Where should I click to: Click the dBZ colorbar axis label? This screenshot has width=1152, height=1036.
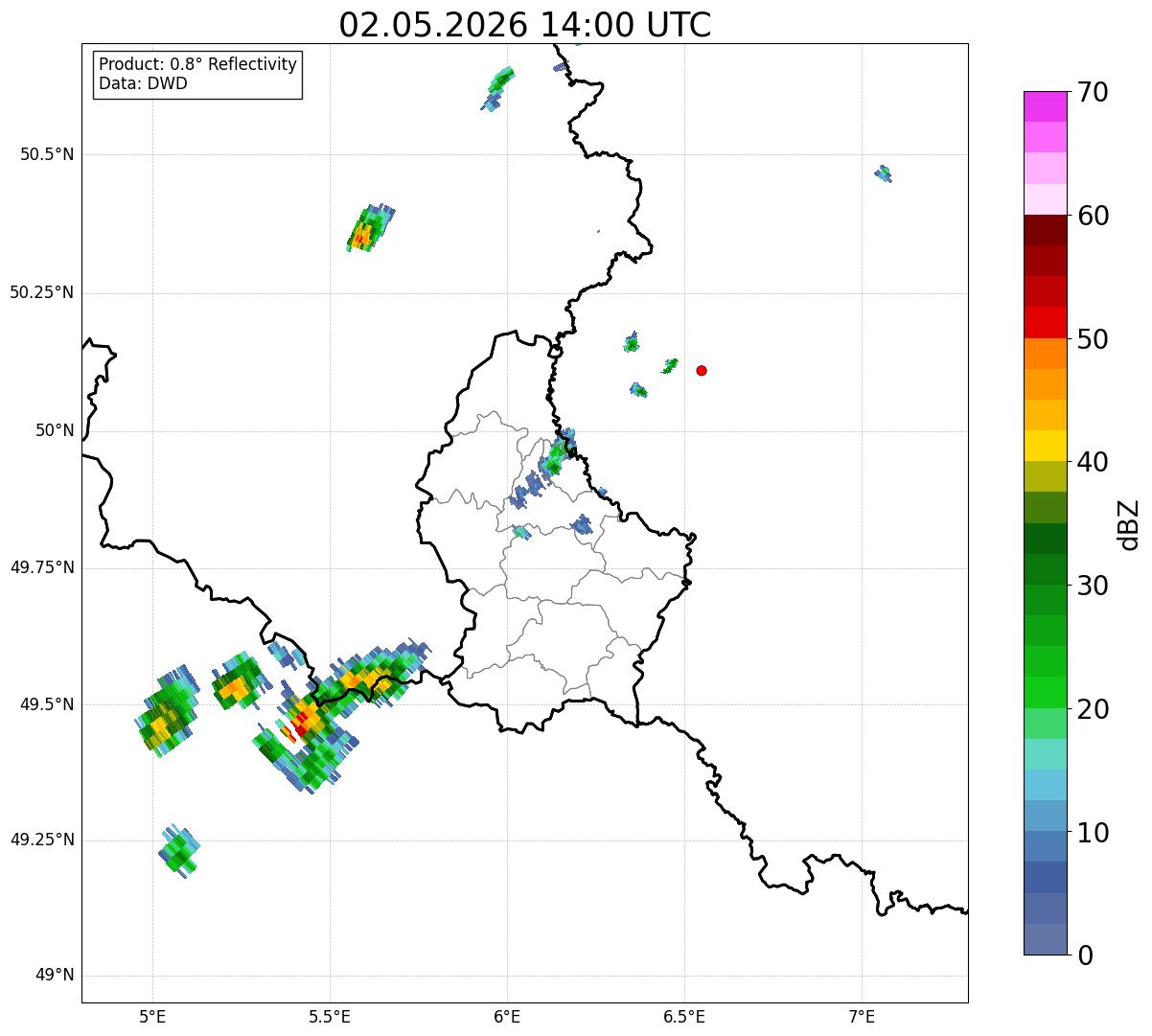[1129, 524]
